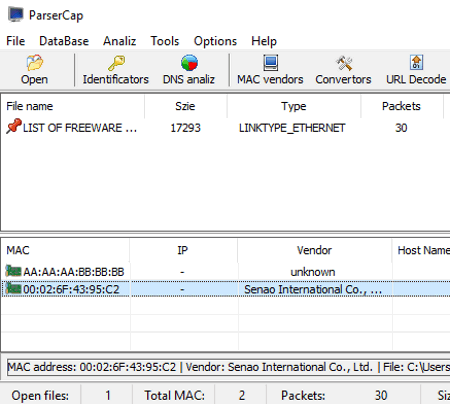450x404 pixels.
Task: Open the DataBase menu
Action: pos(64,41)
